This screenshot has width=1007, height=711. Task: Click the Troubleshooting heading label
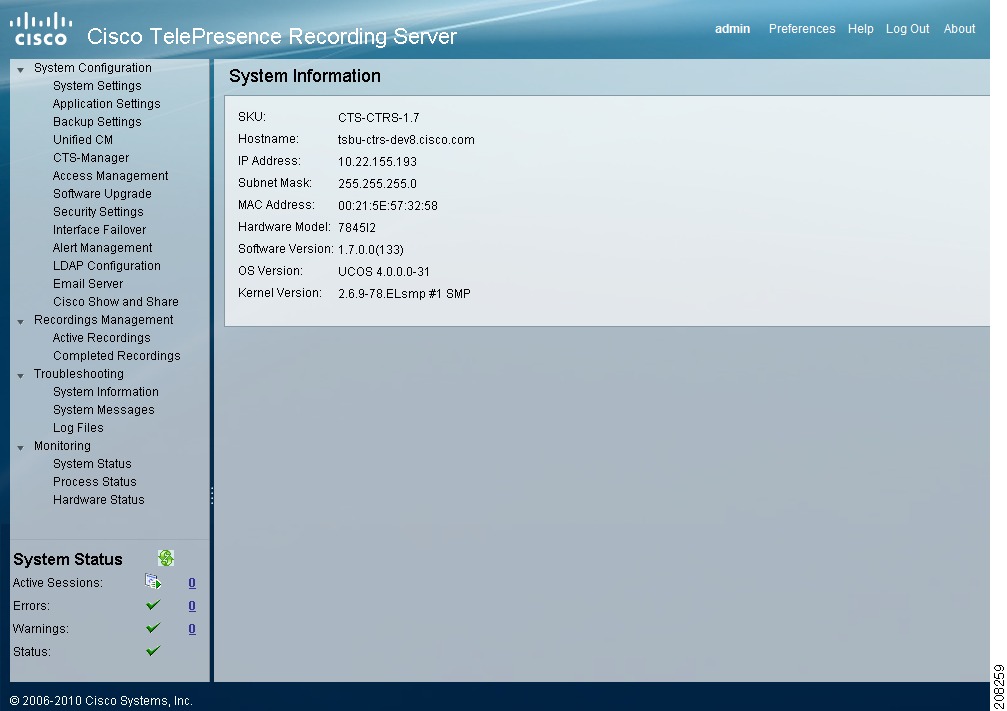79,373
